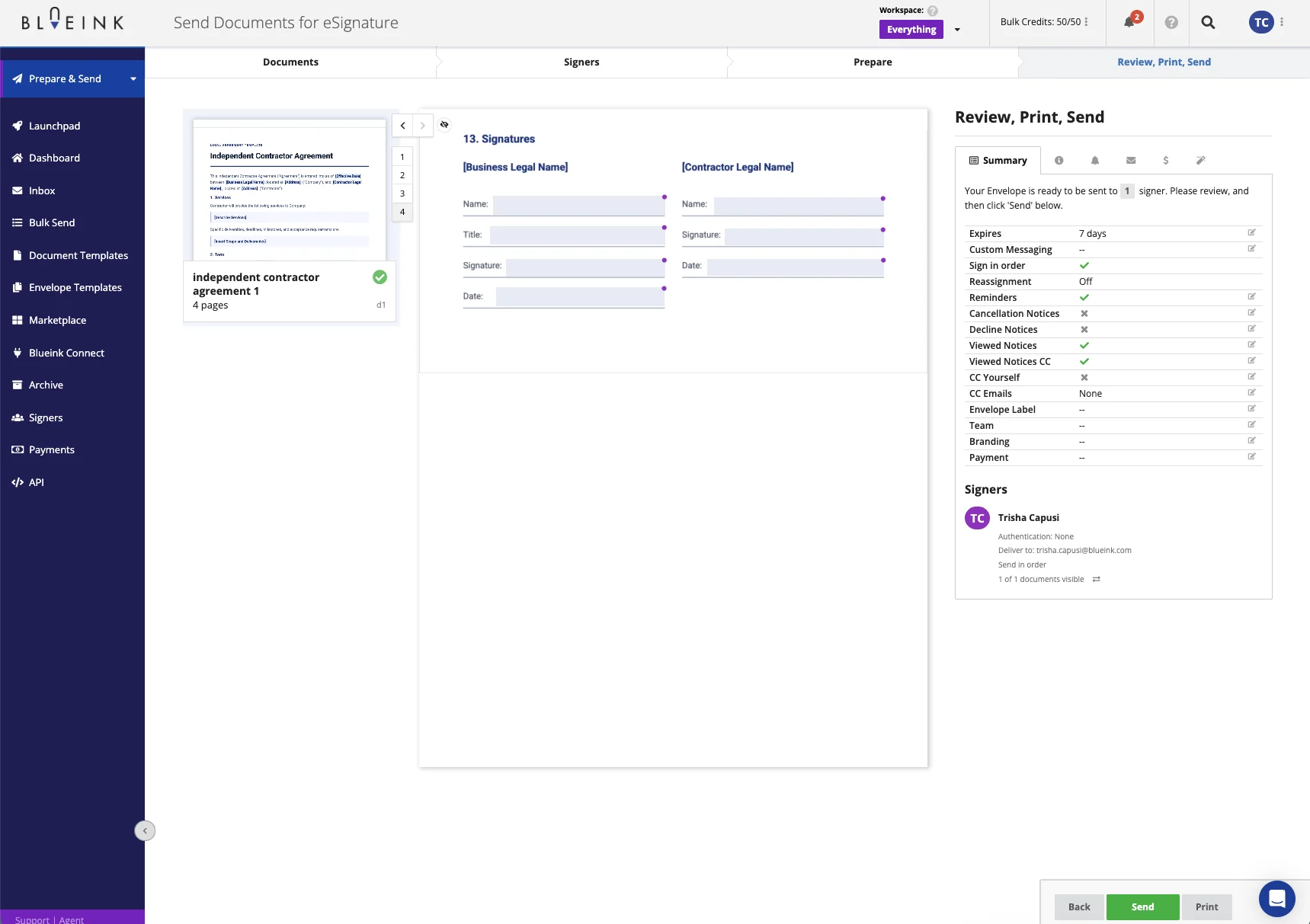Switch to the Prepare step
The image size is (1310, 924).
point(873,62)
